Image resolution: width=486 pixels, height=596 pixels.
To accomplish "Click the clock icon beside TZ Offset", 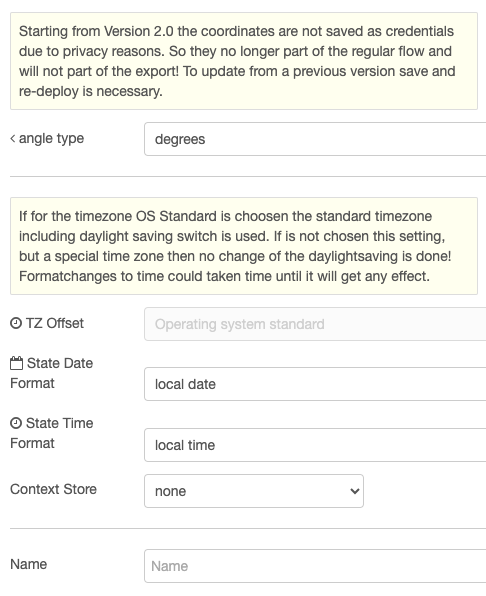I will pos(16,323).
